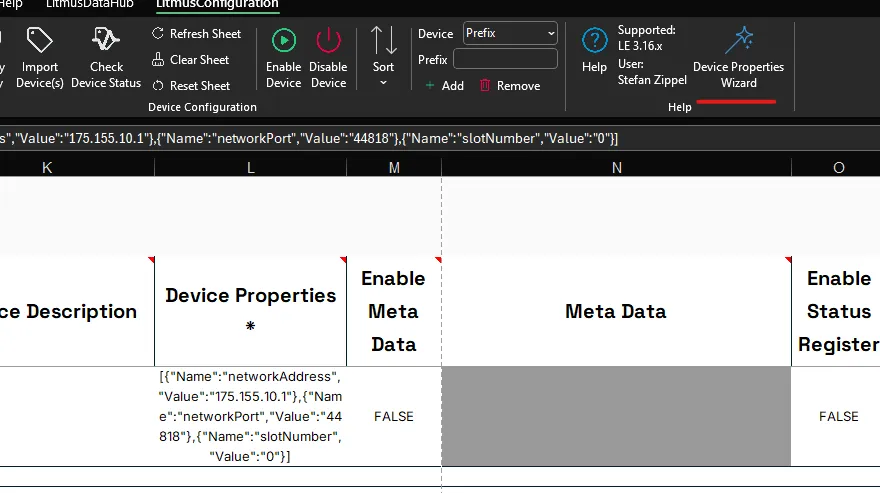Select the networkAddress JSON properties cell

(x=250, y=417)
